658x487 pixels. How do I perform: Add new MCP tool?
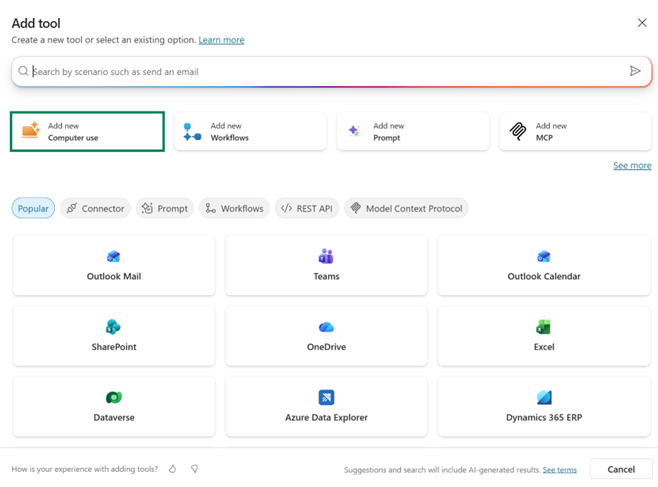575,131
